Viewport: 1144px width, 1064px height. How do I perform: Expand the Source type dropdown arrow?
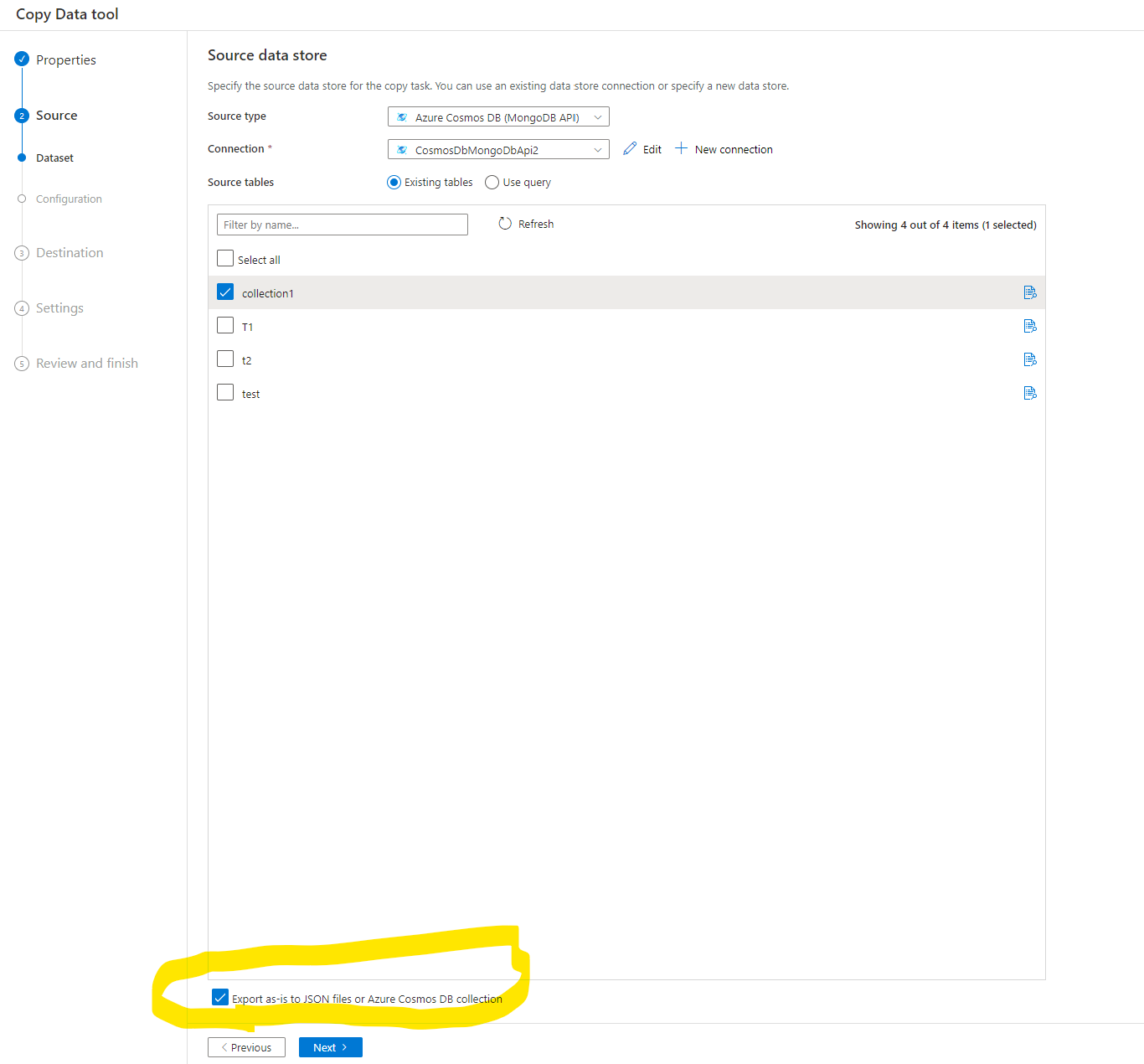pos(598,117)
